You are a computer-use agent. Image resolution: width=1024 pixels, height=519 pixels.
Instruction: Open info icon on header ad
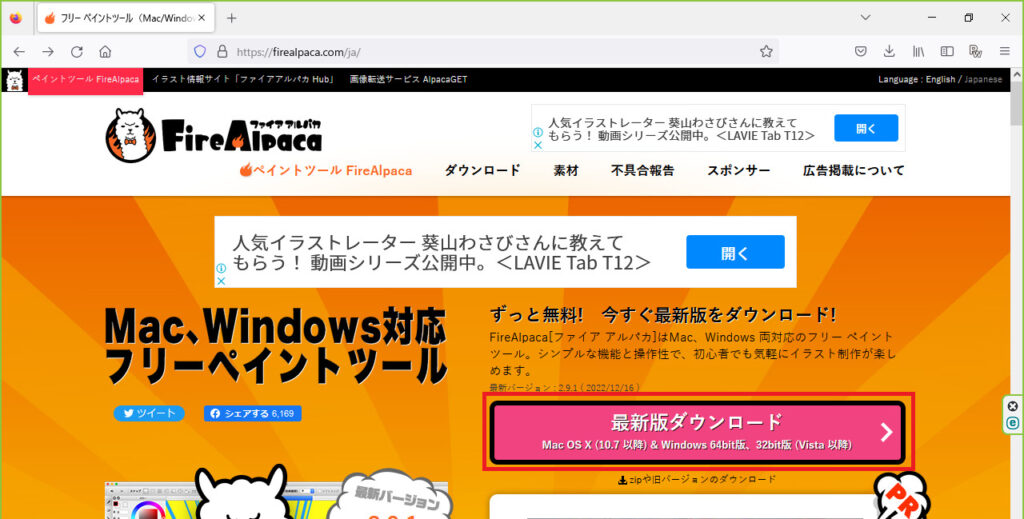pos(537,133)
